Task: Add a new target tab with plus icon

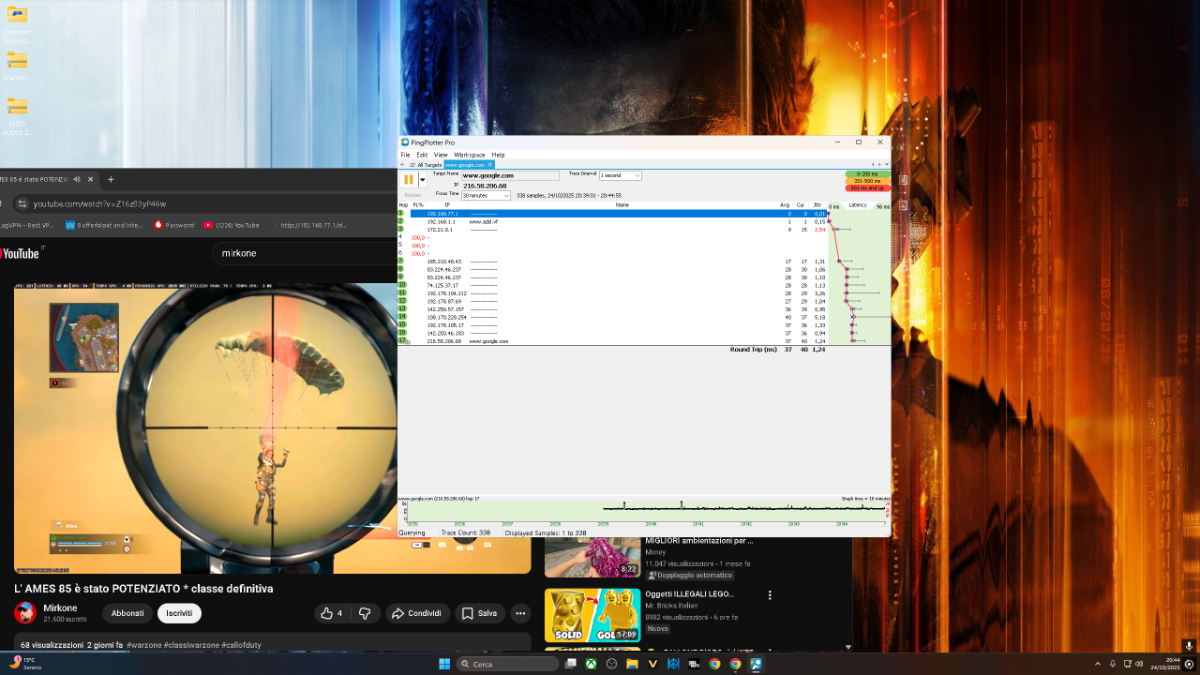Action: tap(401, 165)
